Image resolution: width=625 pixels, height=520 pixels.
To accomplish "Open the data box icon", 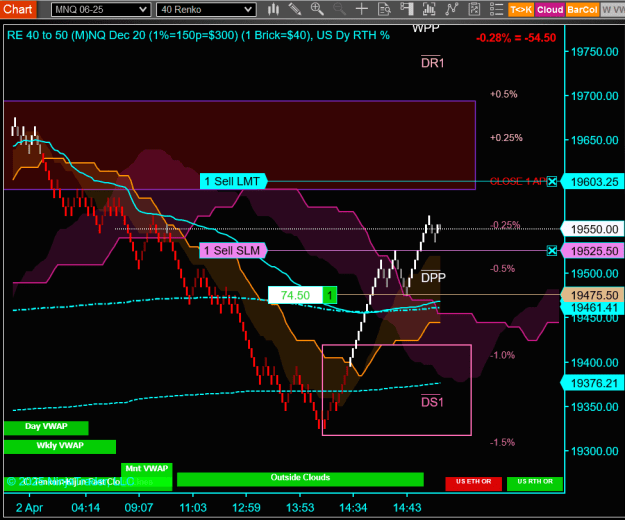I will (384, 9).
